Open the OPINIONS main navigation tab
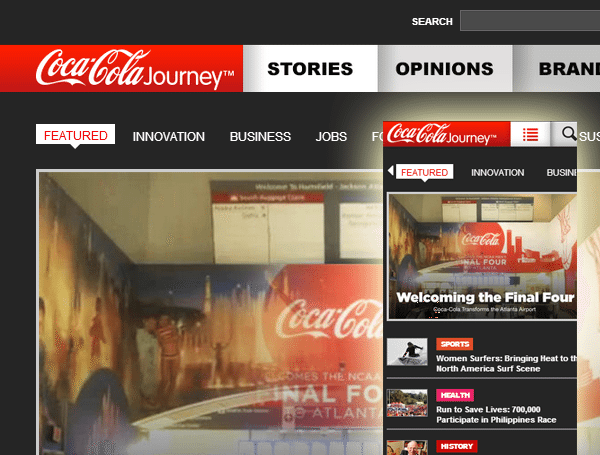 [445, 68]
